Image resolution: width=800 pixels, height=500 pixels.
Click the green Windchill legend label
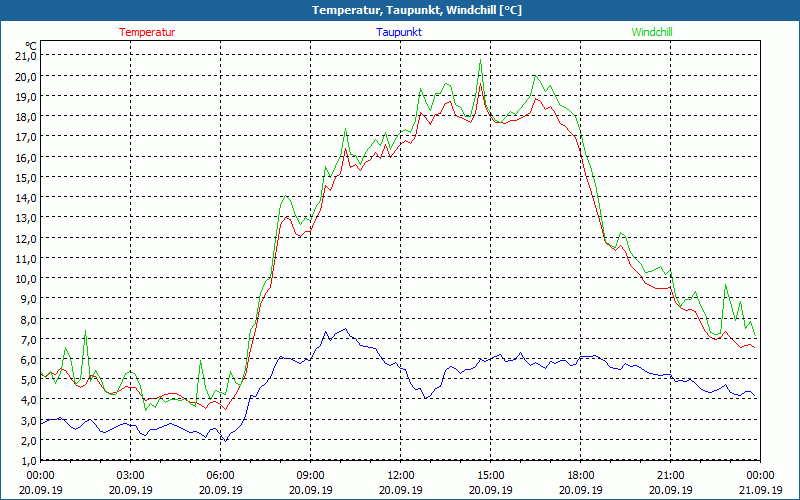[x=652, y=32]
